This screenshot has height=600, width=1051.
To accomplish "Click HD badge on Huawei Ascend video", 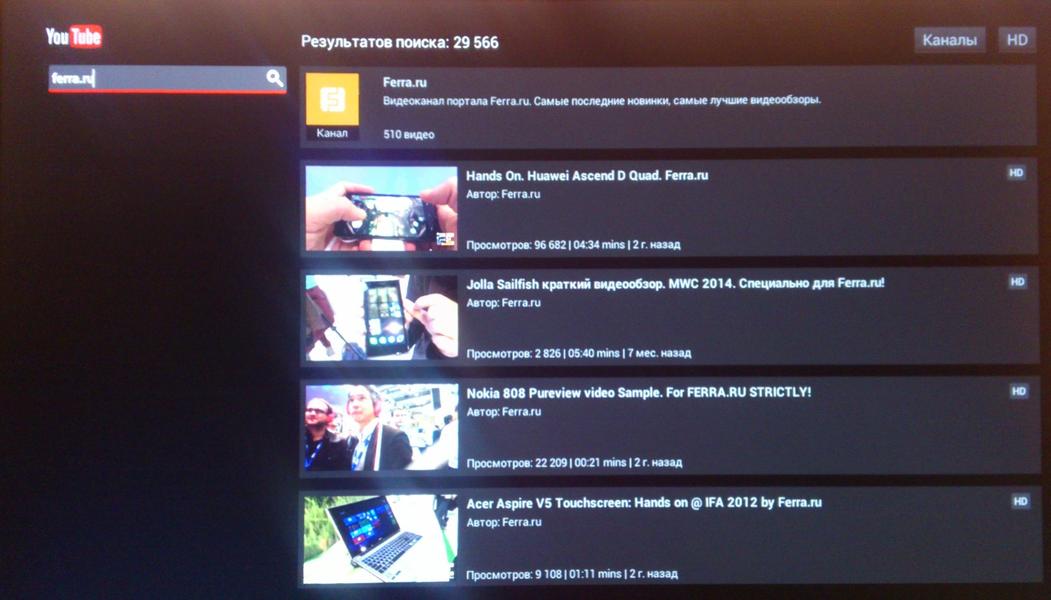I will point(1016,173).
